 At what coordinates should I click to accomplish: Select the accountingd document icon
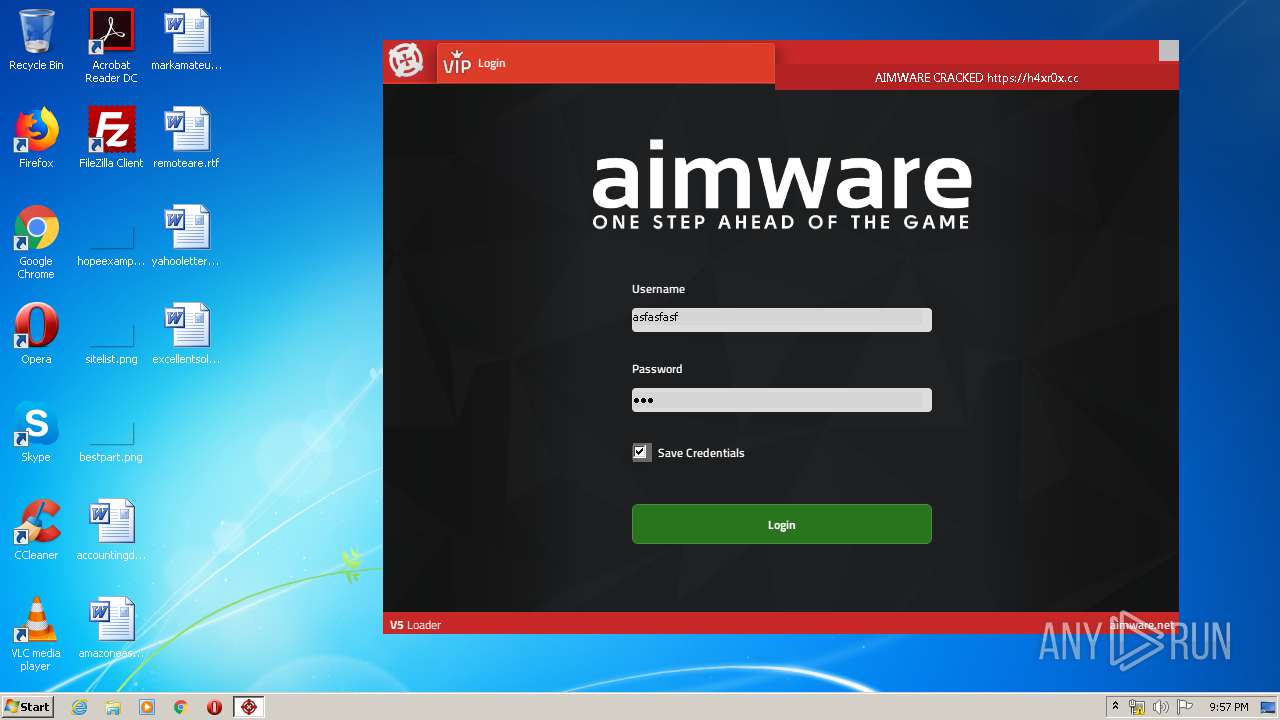pyautogui.click(x=111, y=530)
